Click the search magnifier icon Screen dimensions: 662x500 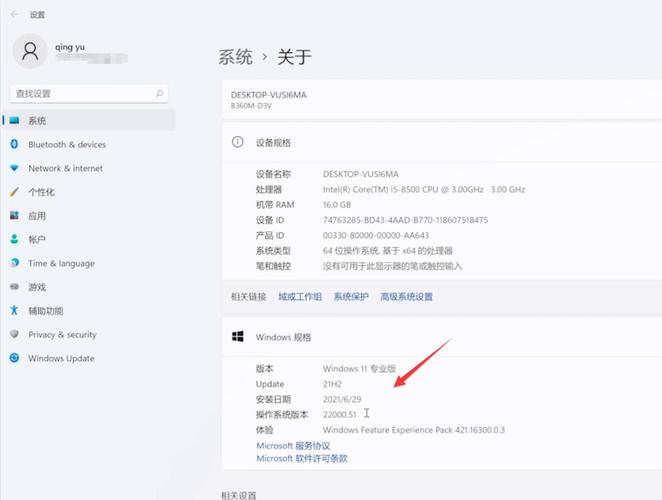tap(160, 93)
